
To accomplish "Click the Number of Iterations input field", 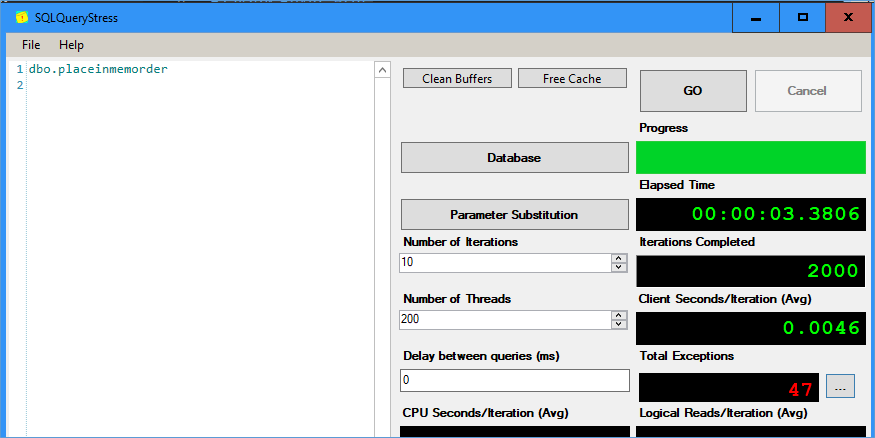I will click(x=506, y=262).
